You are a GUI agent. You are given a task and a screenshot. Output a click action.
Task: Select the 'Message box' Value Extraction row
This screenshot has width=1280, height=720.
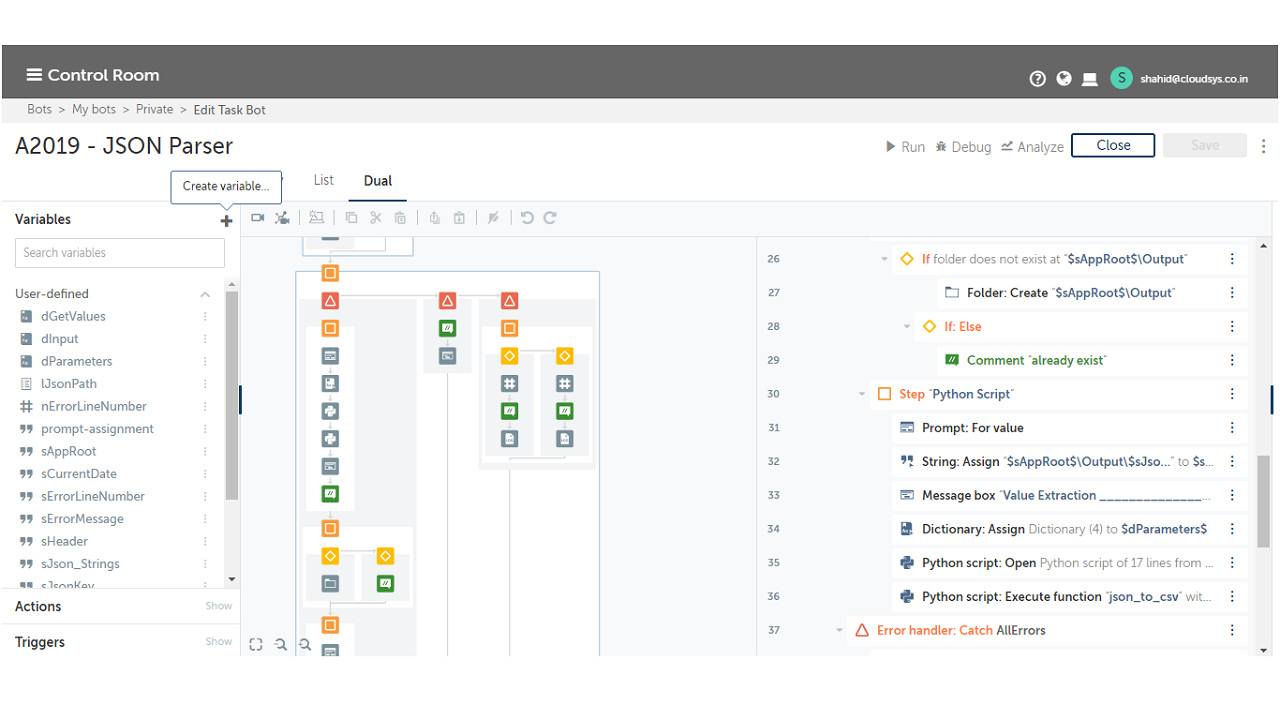[x=1070, y=495]
